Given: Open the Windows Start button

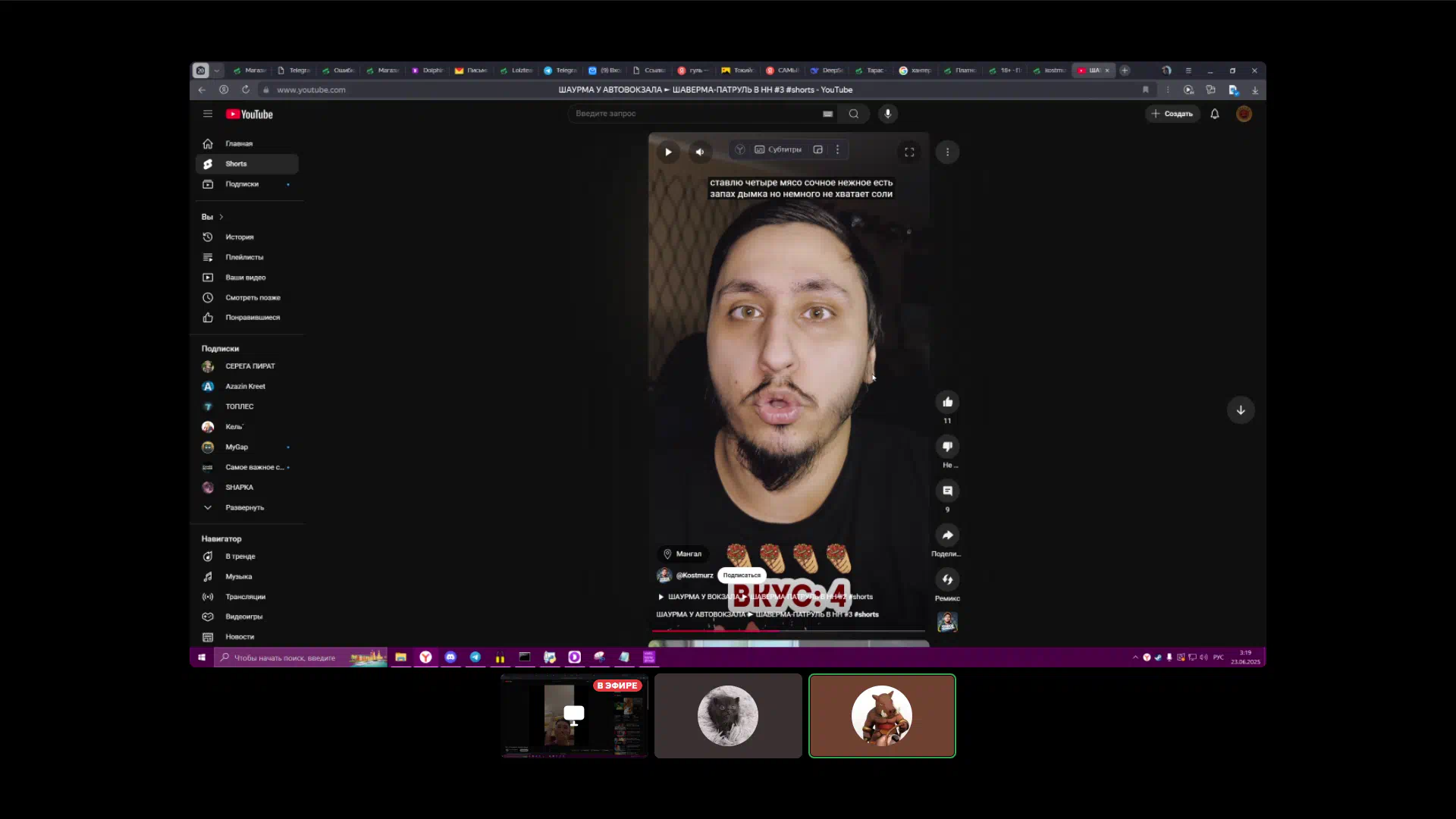Looking at the screenshot, I should (202, 657).
